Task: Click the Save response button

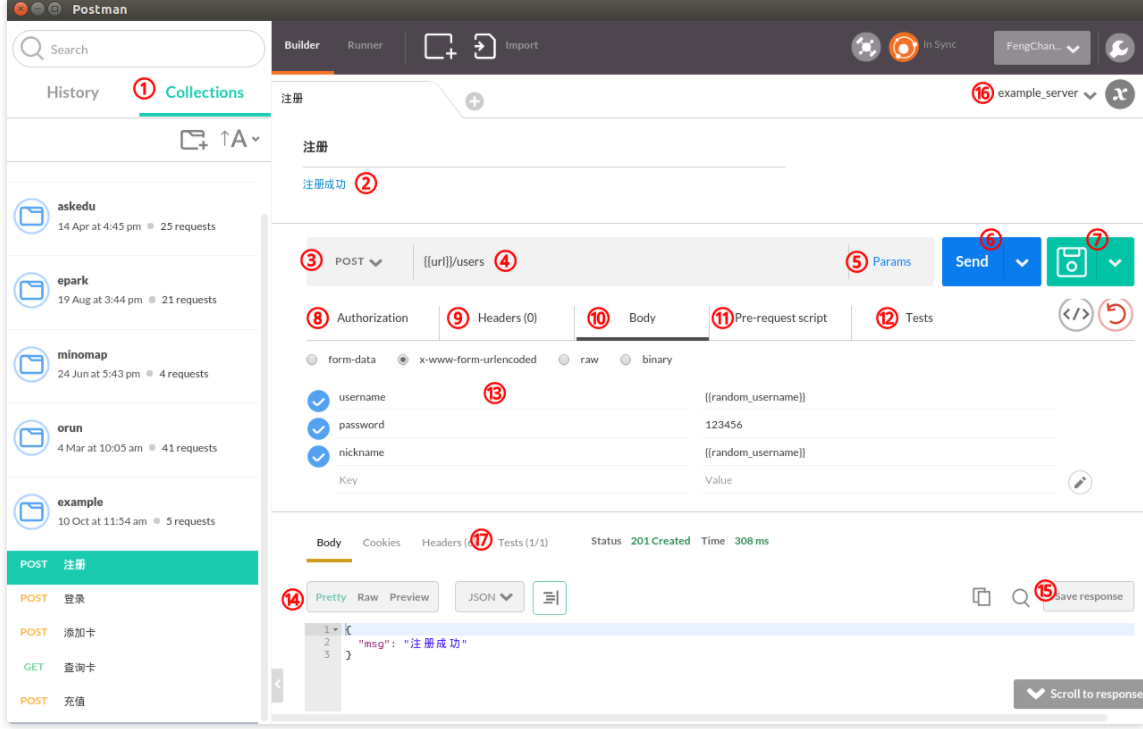Action: 1088,596
